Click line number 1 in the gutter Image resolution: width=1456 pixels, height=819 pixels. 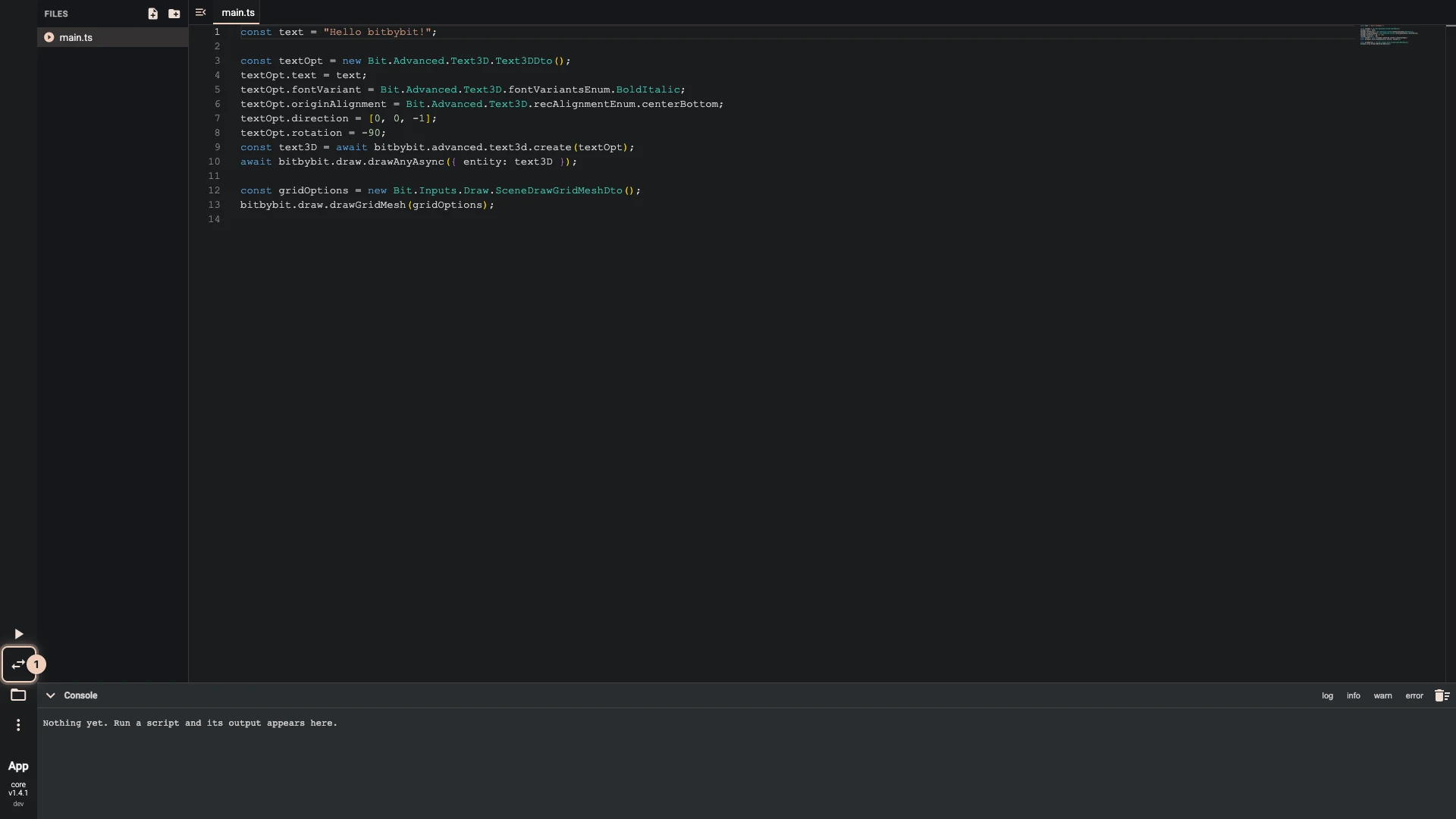point(217,32)
